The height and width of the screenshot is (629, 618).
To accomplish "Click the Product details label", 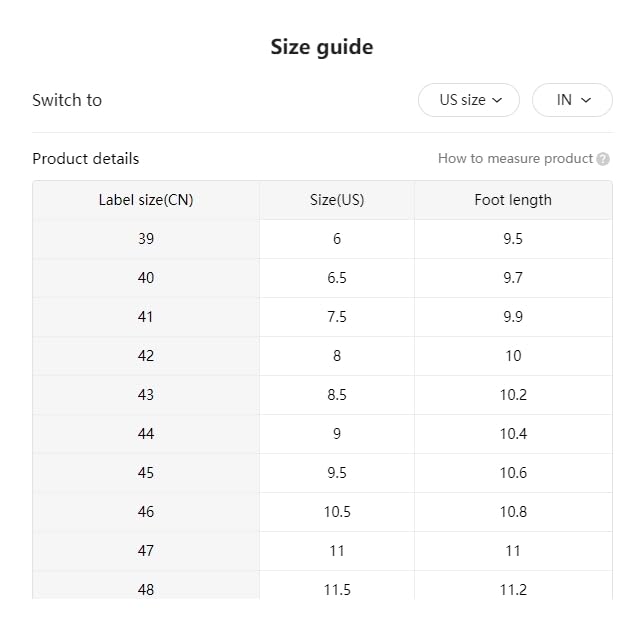I will point(86,159).
